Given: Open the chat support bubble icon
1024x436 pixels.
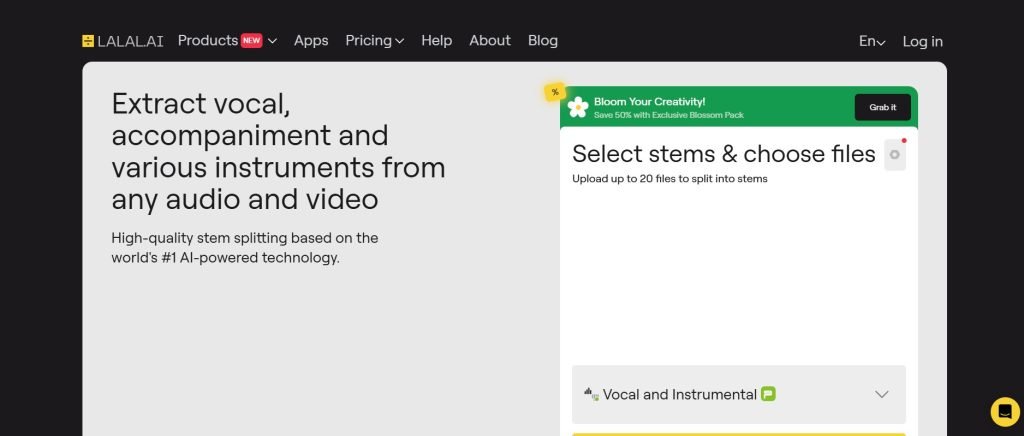Looking at the screenshot, I should coord(1005,412).
